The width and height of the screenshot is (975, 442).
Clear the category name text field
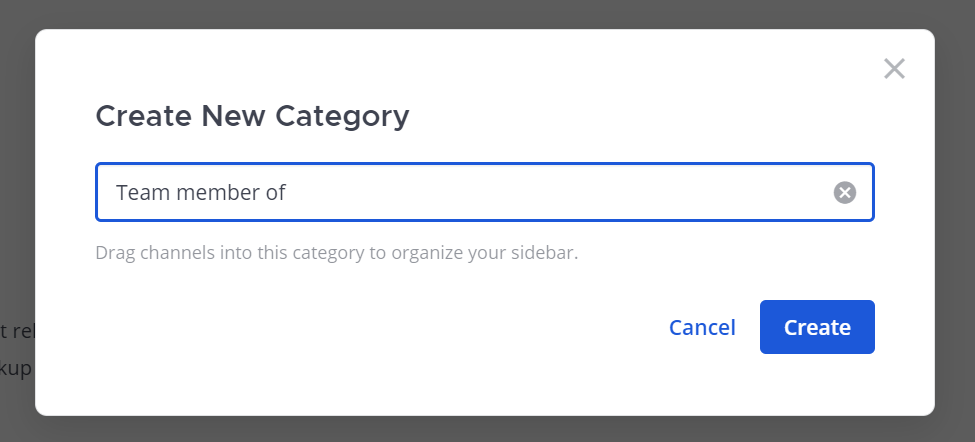tap(845, 192)
